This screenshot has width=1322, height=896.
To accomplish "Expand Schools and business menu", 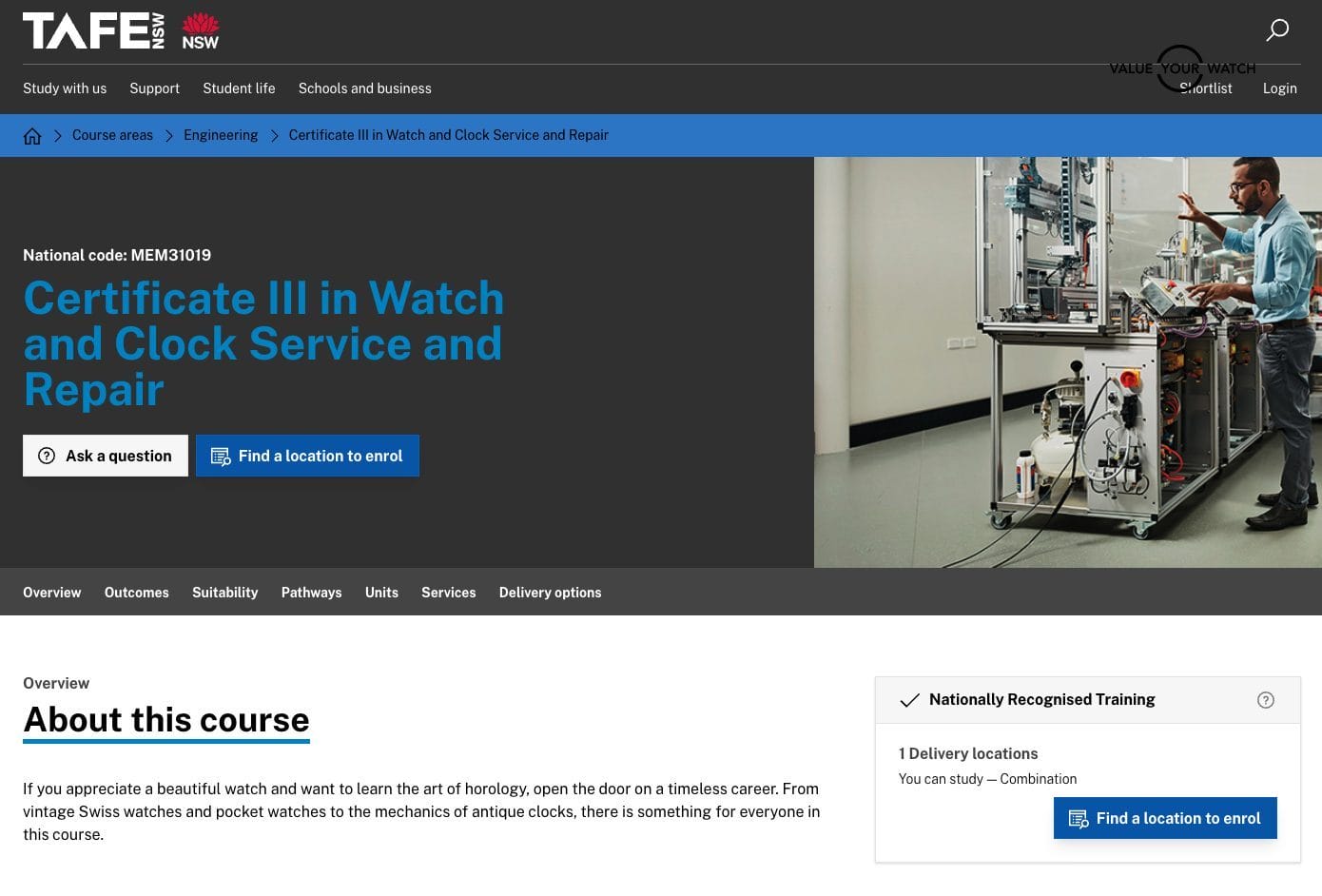I will click(x=364, y=88).
